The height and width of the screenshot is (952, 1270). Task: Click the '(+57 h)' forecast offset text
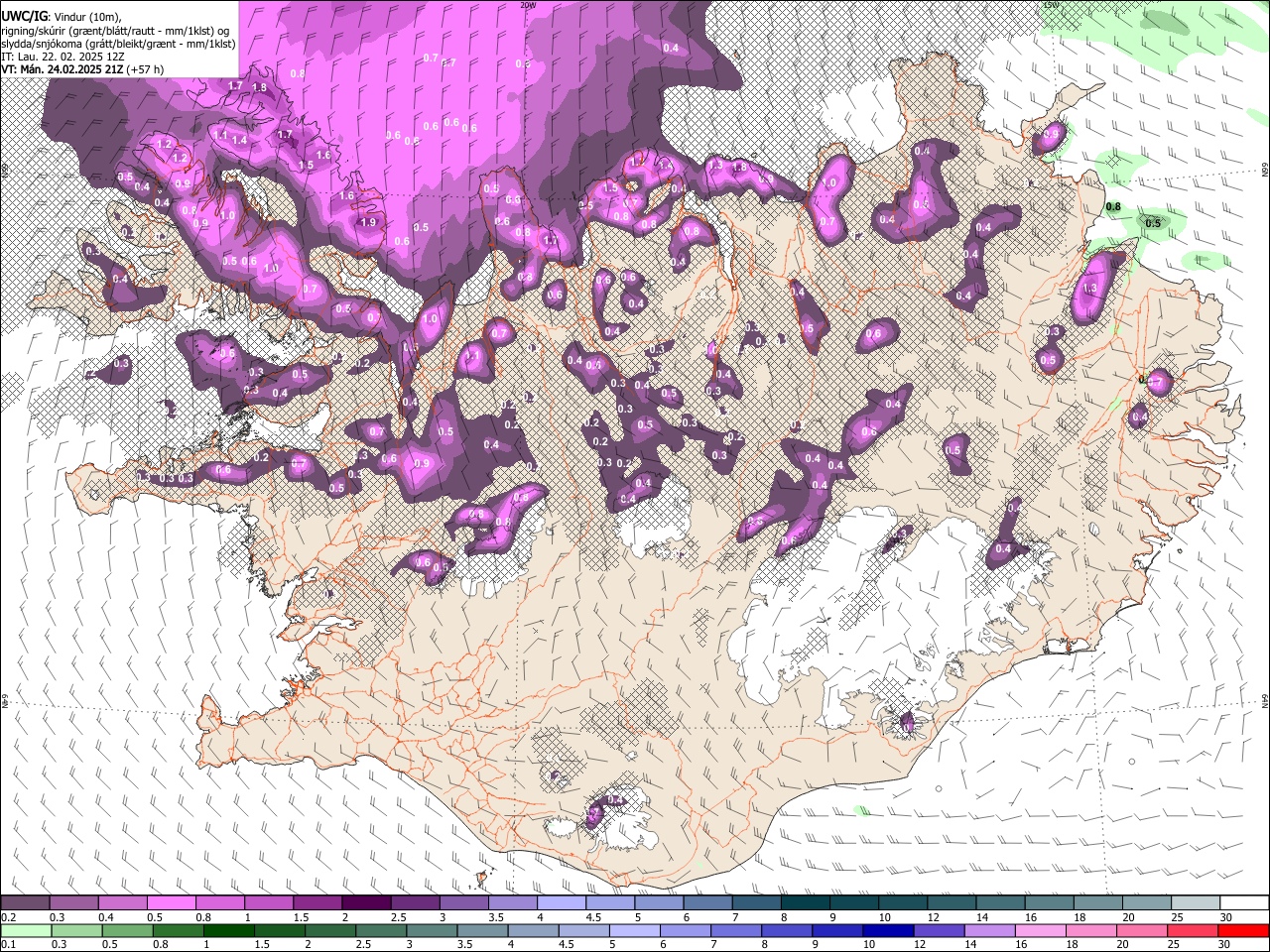click(145, 69)
